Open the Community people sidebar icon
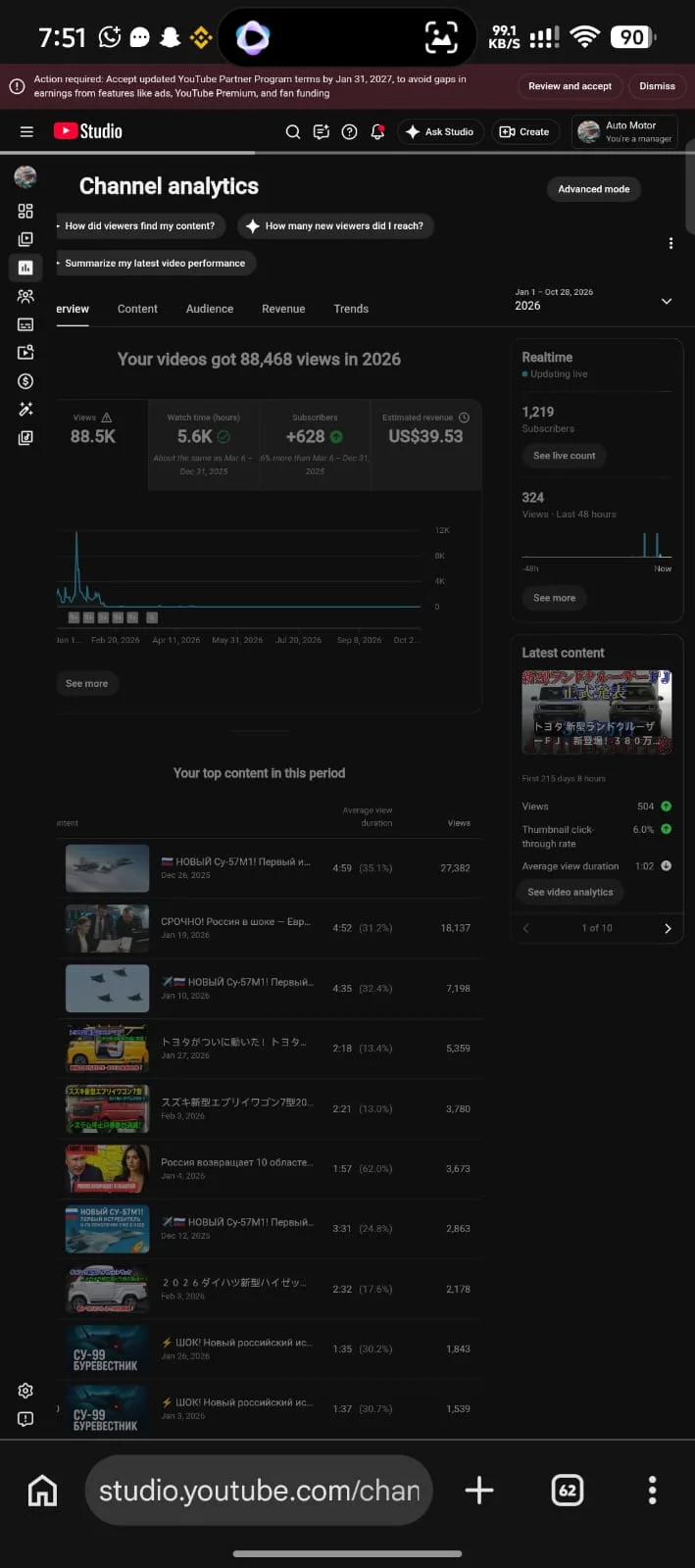Screen dimensions: 695x1568 click(25, 296)
